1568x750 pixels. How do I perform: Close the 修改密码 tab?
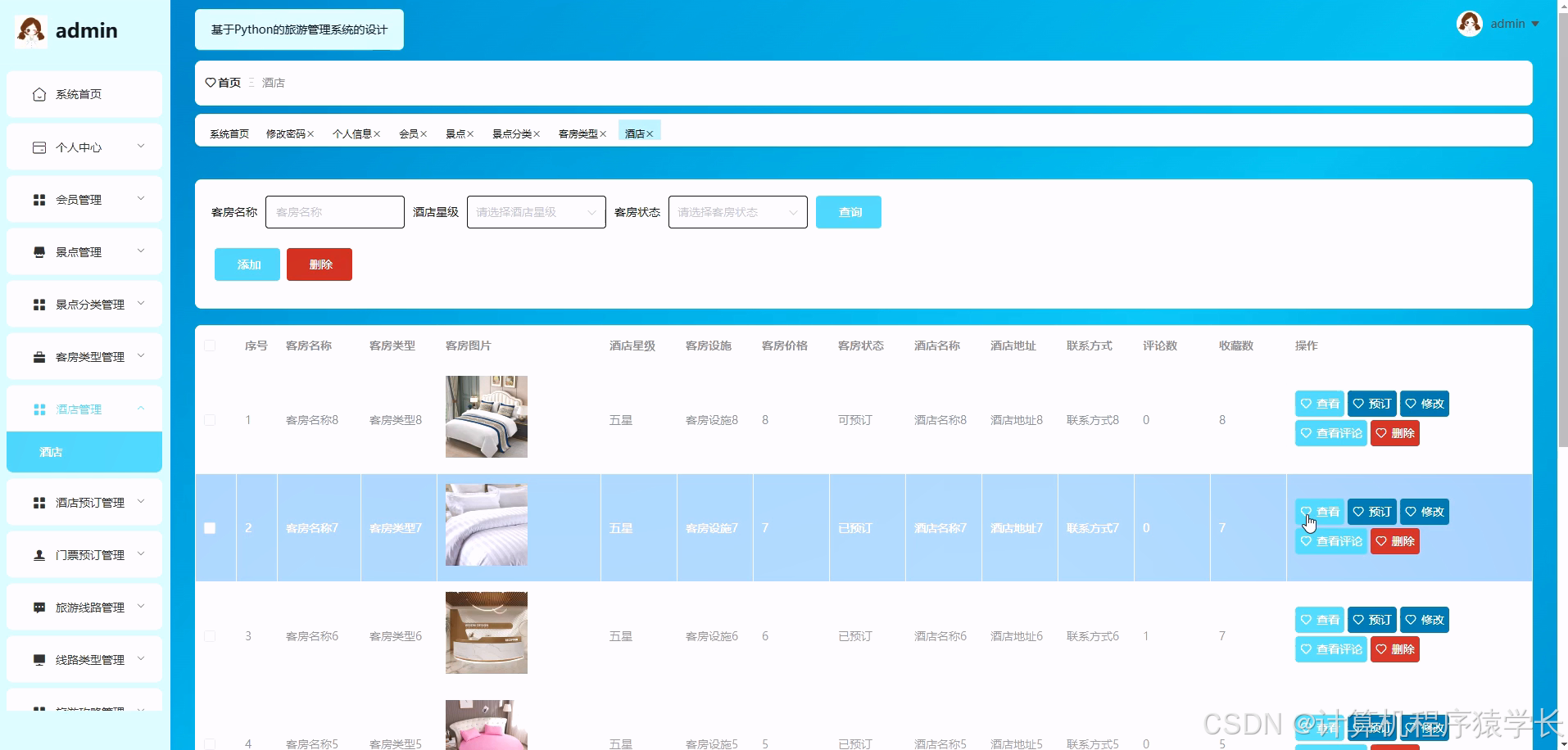tap(311, 134)
